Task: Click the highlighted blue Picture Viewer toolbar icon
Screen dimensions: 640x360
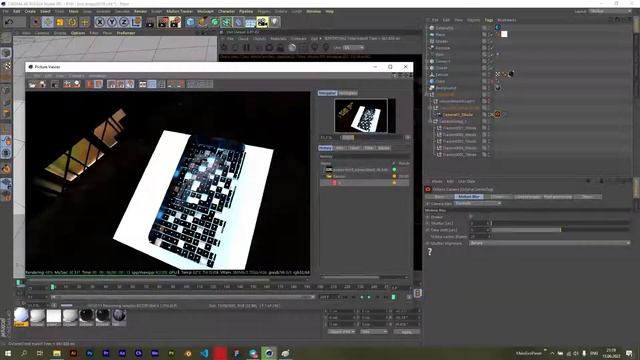Action: pyautogui.click(x=151, y=84)
